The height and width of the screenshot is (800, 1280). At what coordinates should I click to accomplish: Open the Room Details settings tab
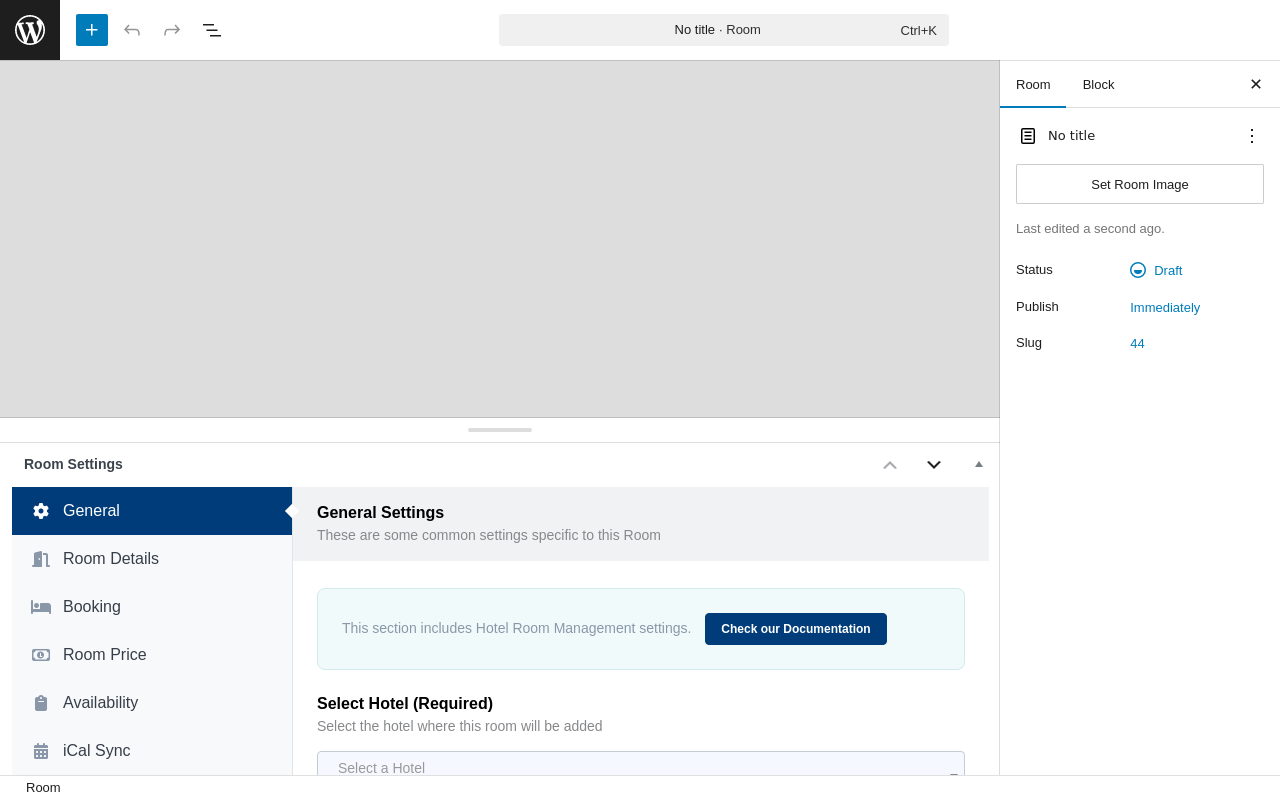(x=152, y=559)
